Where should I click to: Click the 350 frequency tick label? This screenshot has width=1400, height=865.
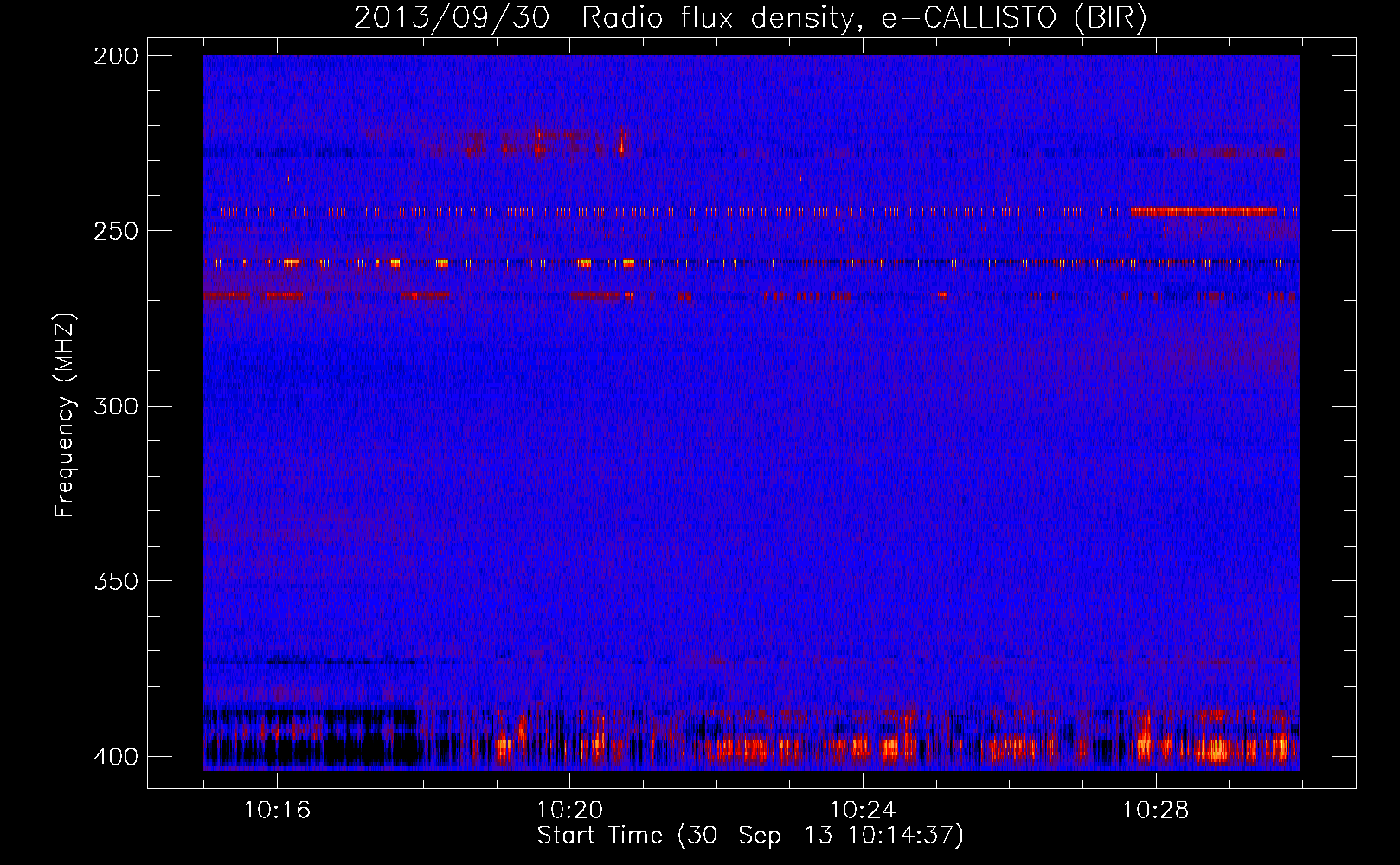click(x=116, y=581)
